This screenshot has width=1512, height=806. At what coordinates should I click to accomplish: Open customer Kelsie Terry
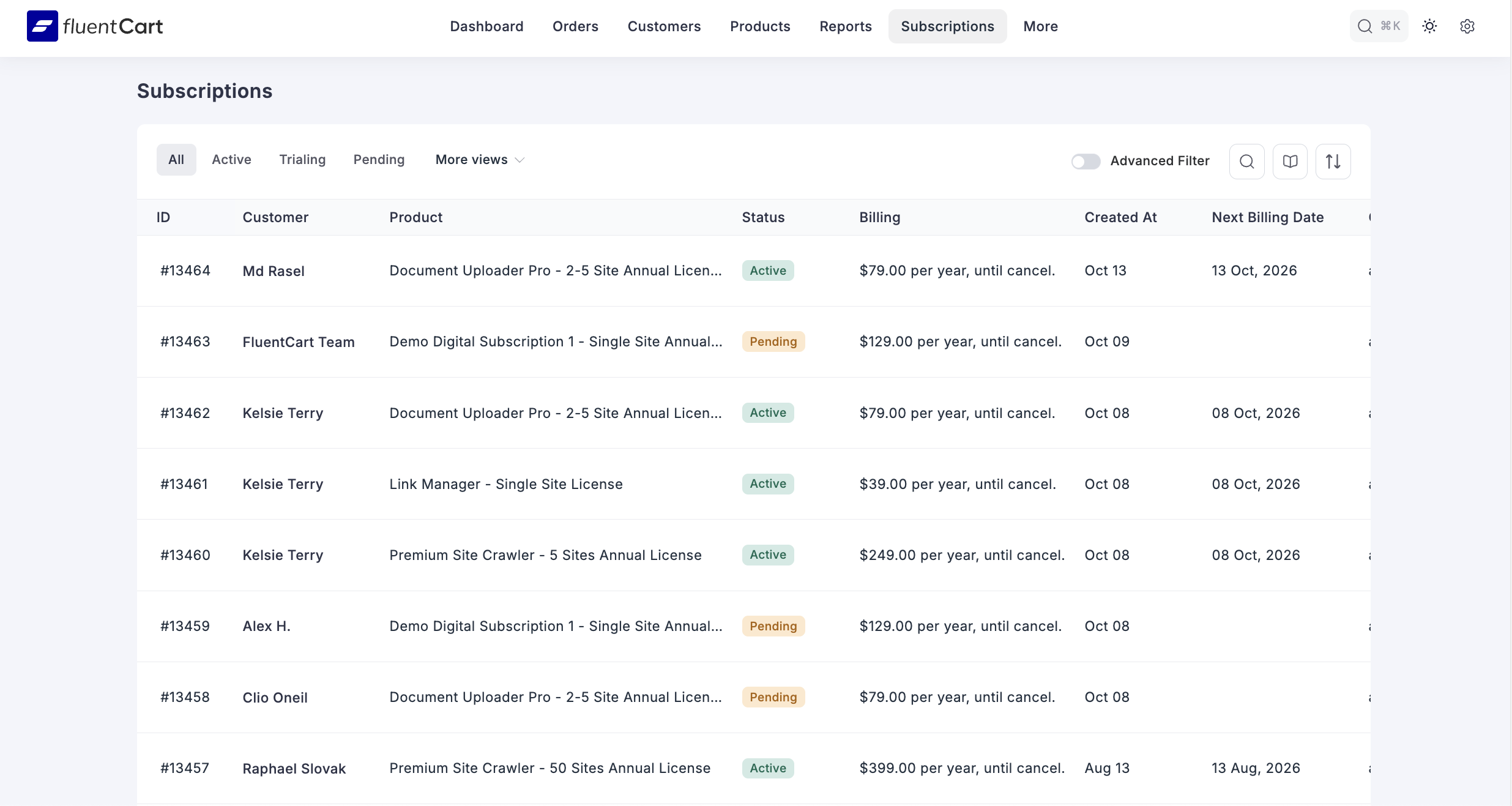pos(282,413)
